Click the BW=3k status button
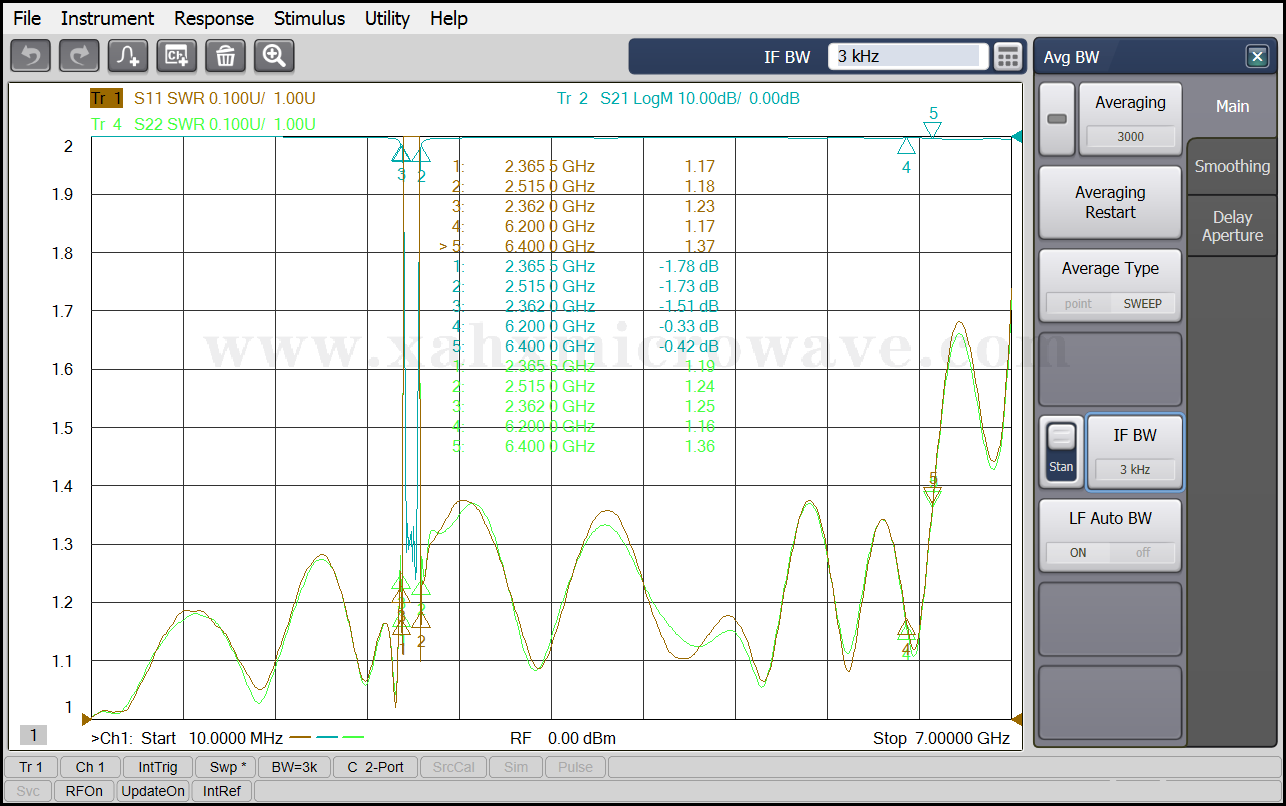Image resolution: width=1286 pixels, height=806 pixels. click(x=295, y=767)
